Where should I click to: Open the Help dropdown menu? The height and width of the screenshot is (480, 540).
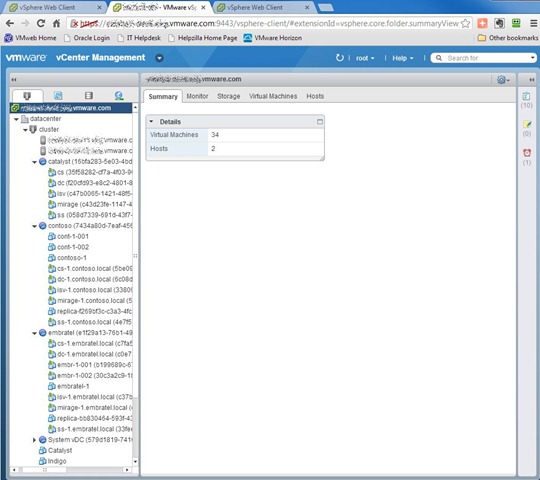[x=403, y=58]
